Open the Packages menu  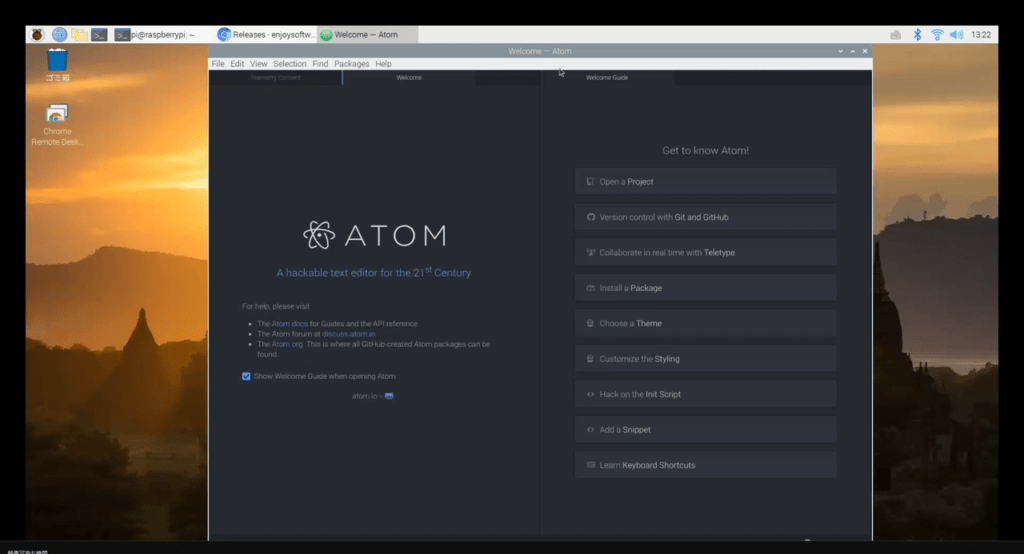pos(351,64)
